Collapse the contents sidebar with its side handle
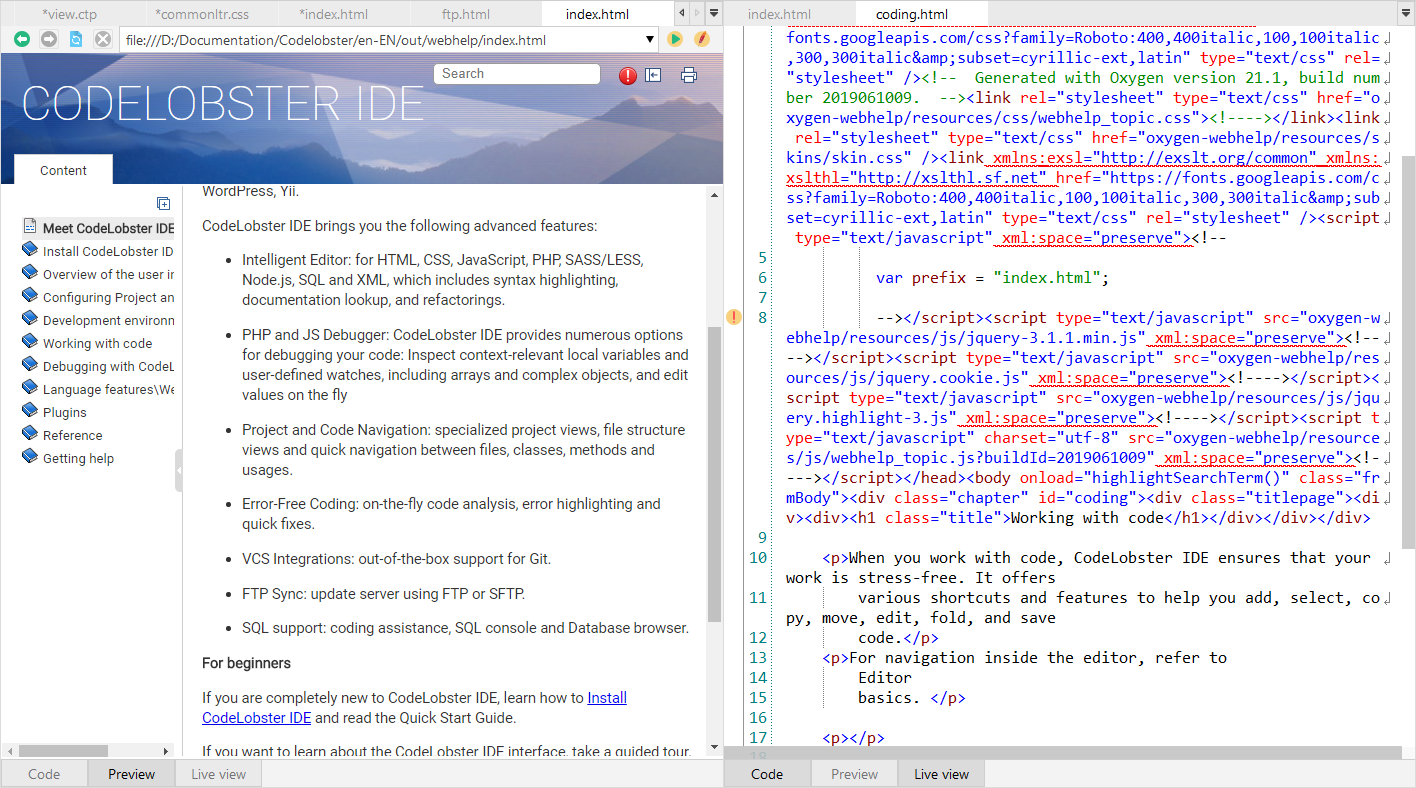The image size is (1416, 788). (179, 471)
